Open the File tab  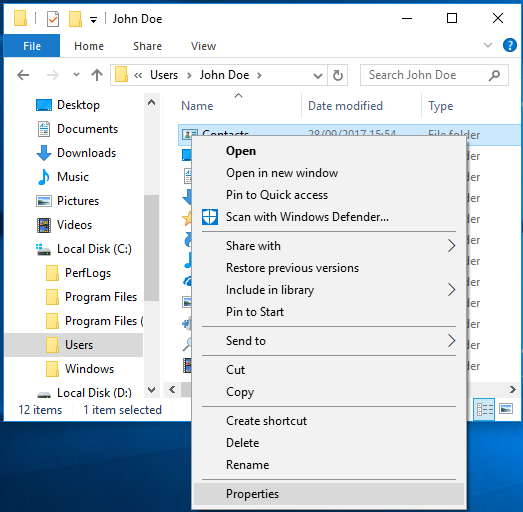(32, 46)
